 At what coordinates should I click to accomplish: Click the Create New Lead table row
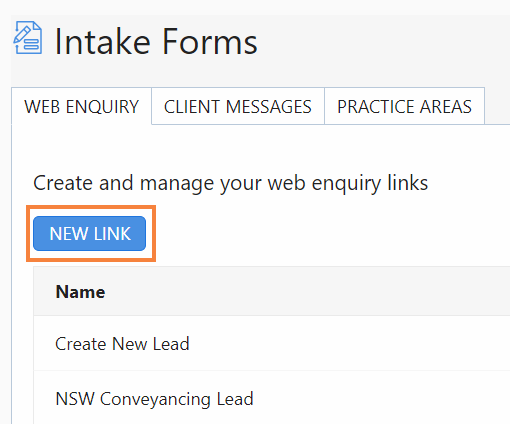tap(272, 343)
